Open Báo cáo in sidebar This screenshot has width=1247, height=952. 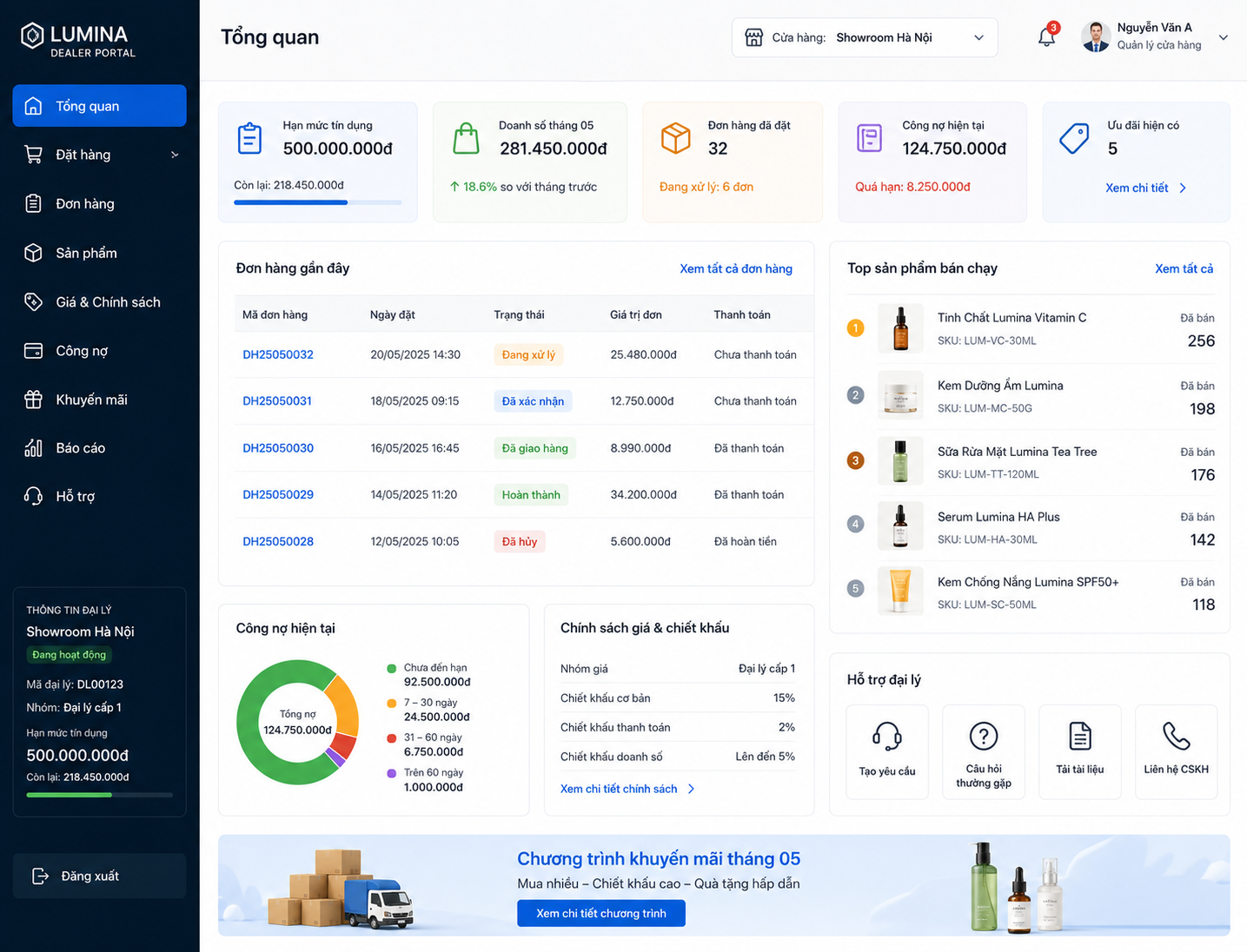pyautogui.click(x=99, y=448)
